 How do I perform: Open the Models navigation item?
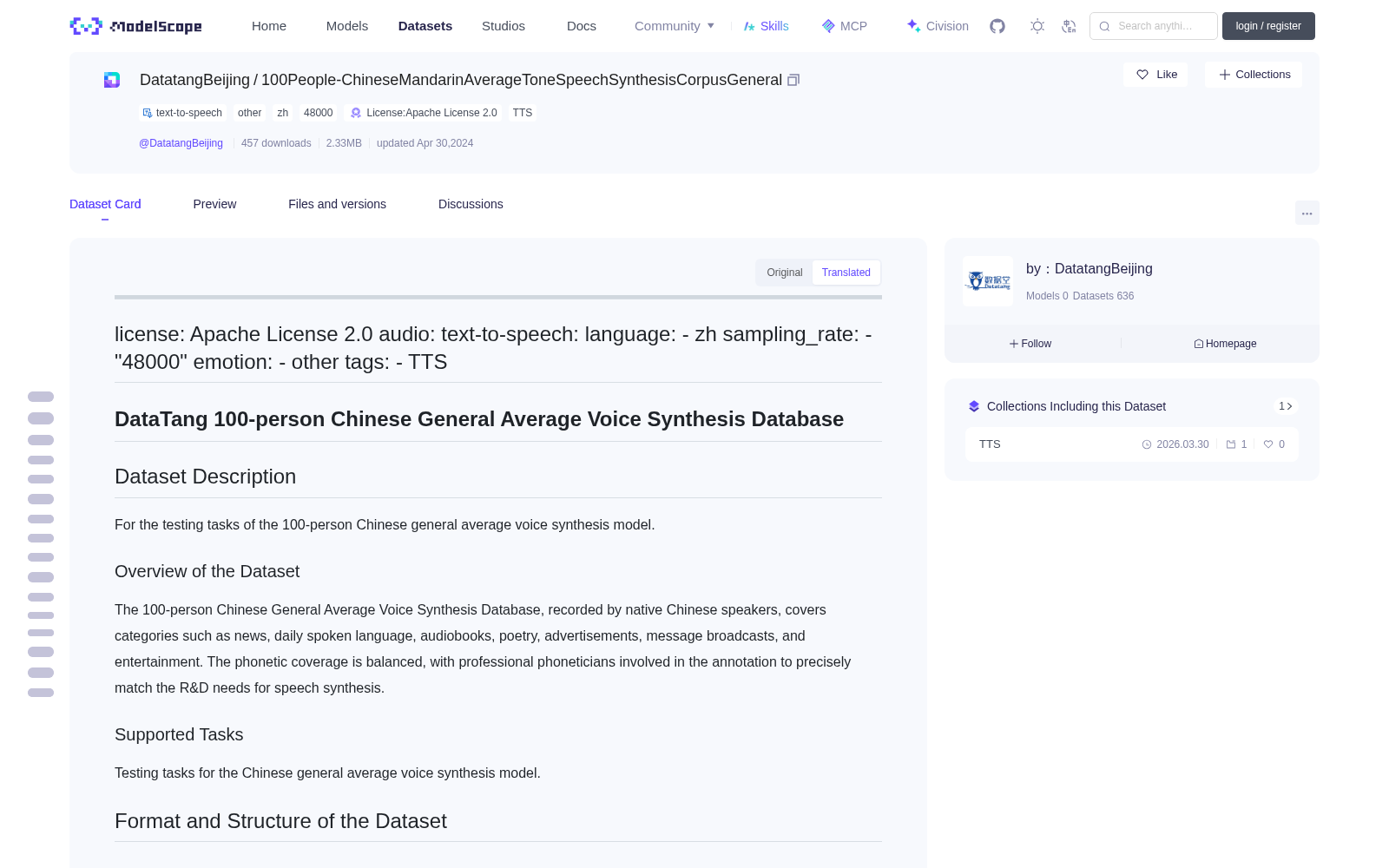[x=347, y=26]
